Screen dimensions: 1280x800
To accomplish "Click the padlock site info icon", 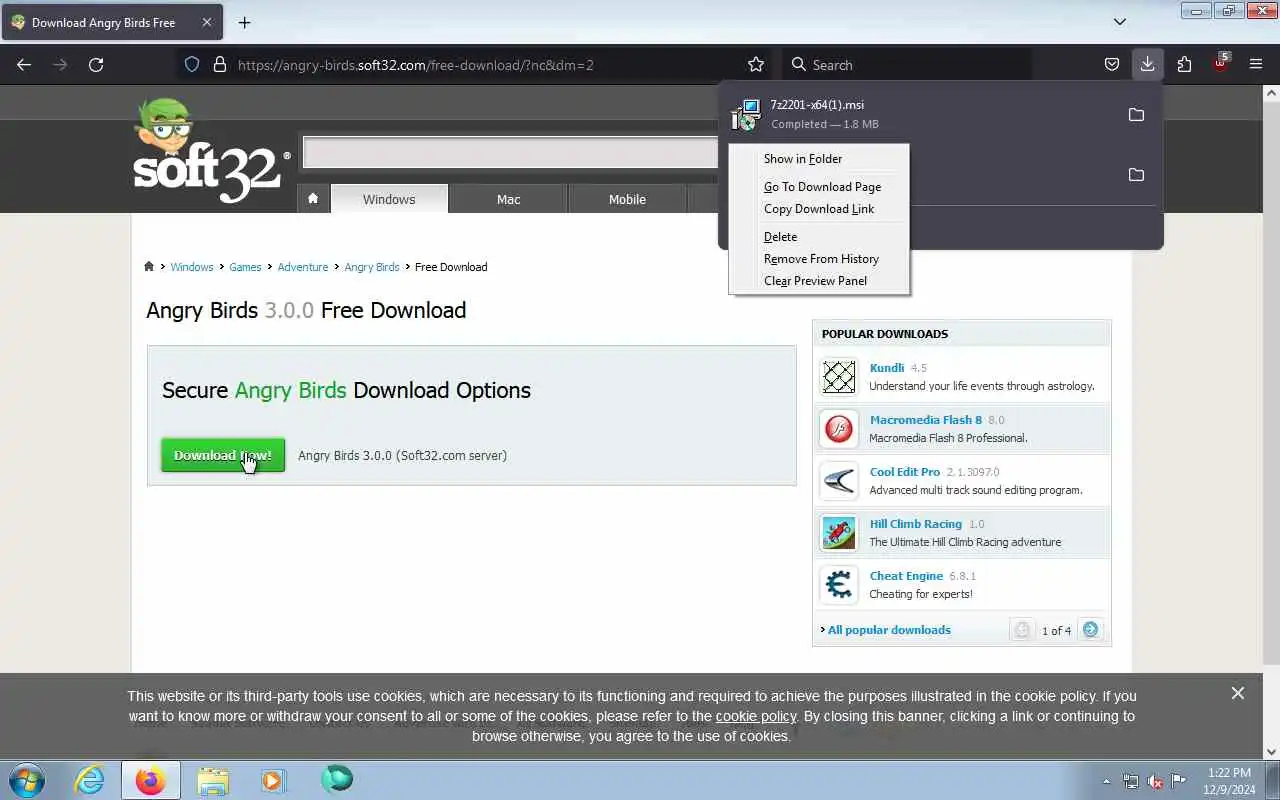I will (220, 65).
